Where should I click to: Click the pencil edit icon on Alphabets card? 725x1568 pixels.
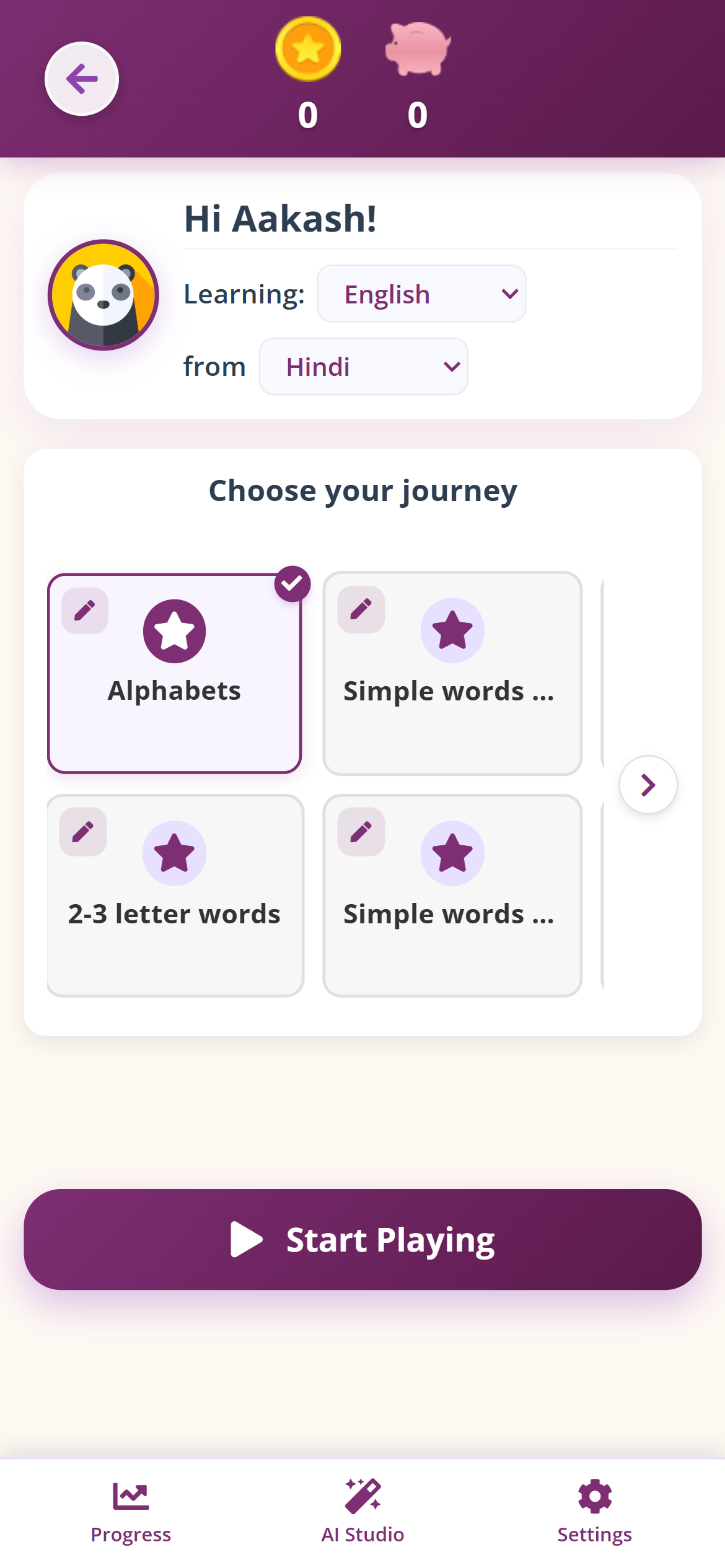(x=84, y=611)
